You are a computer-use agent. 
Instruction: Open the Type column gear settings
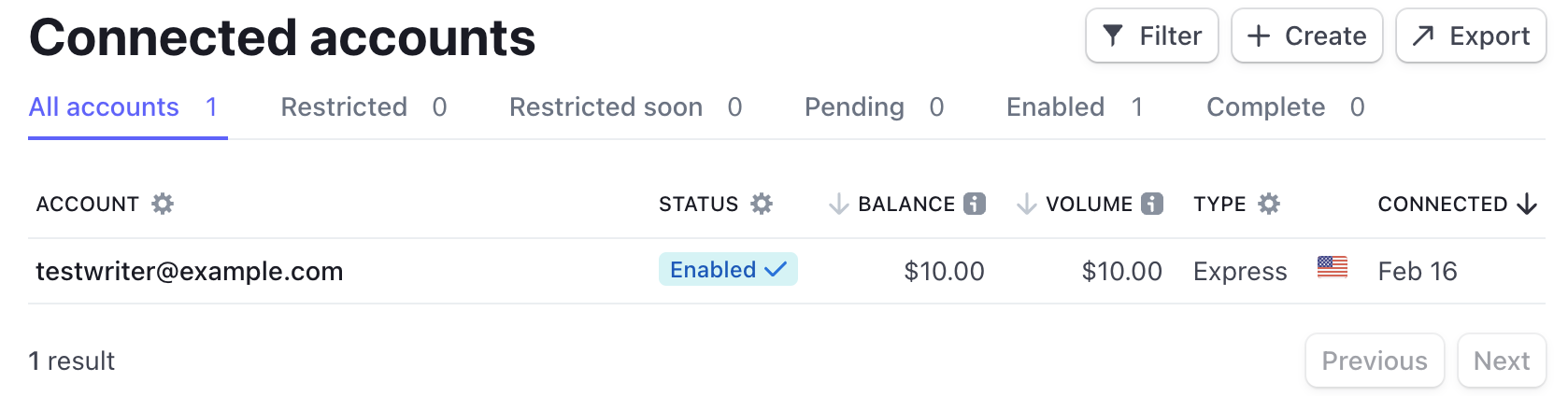click(x=1268, y=204)
